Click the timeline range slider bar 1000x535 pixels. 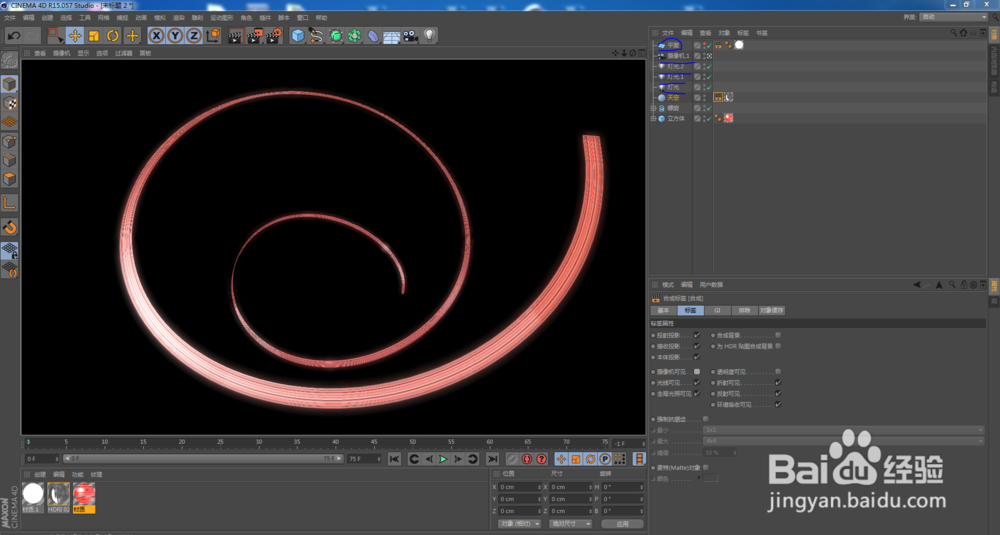tap(203, 458)
